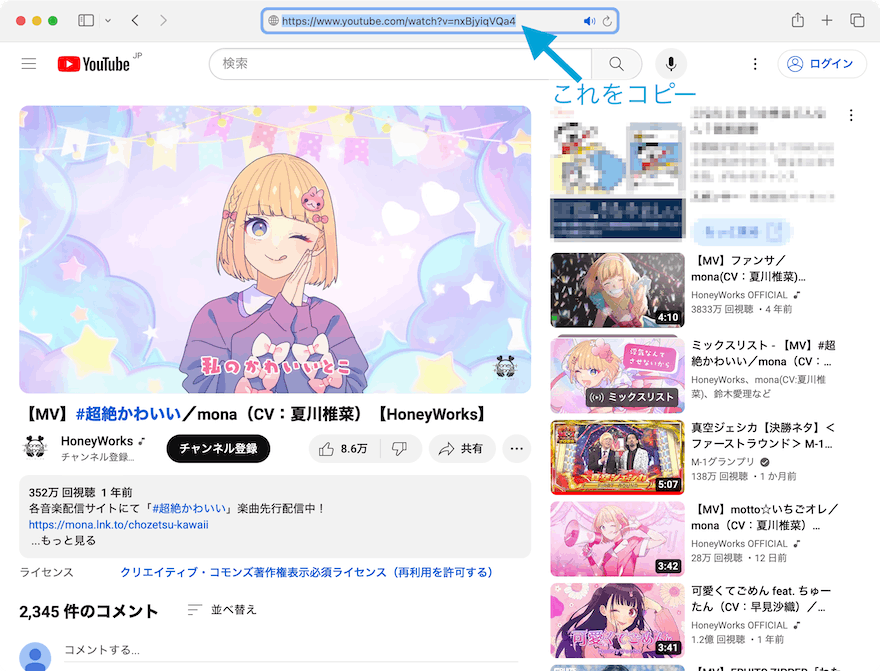Open the sidebar options dropdown chevron
Image resolution: width=880 pixels, height=671 pixels.
click(108, 21)
